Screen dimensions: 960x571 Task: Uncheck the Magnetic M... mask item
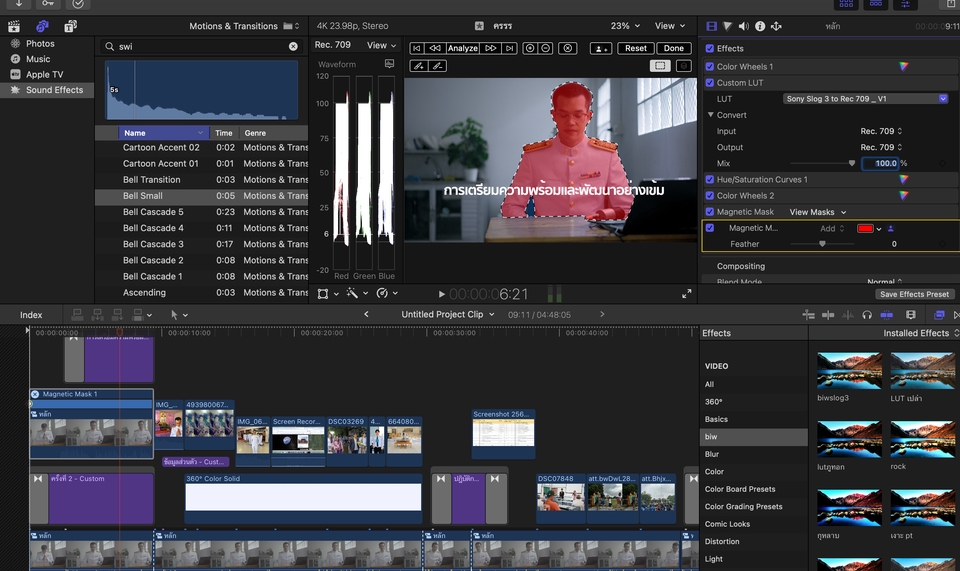point(710,228)
